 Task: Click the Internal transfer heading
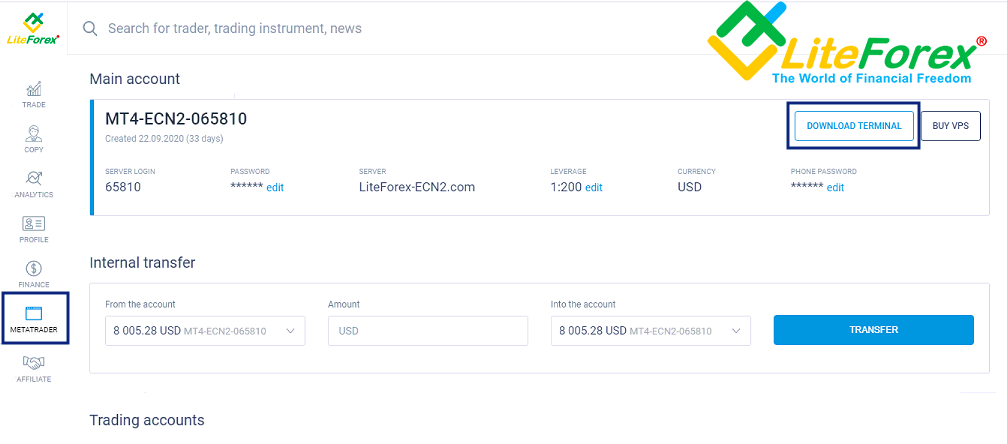(143, 262)
